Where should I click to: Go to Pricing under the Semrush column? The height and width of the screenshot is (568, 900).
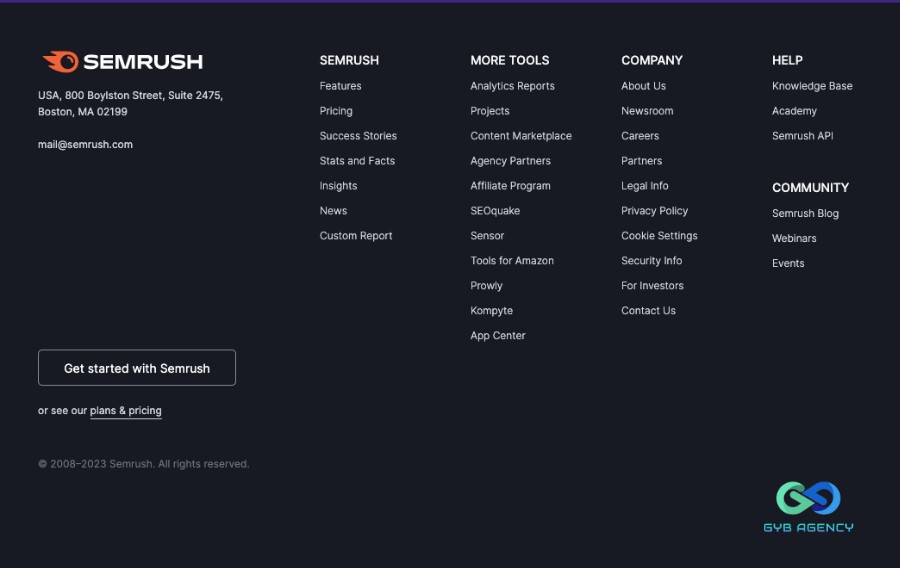(336, 111)
